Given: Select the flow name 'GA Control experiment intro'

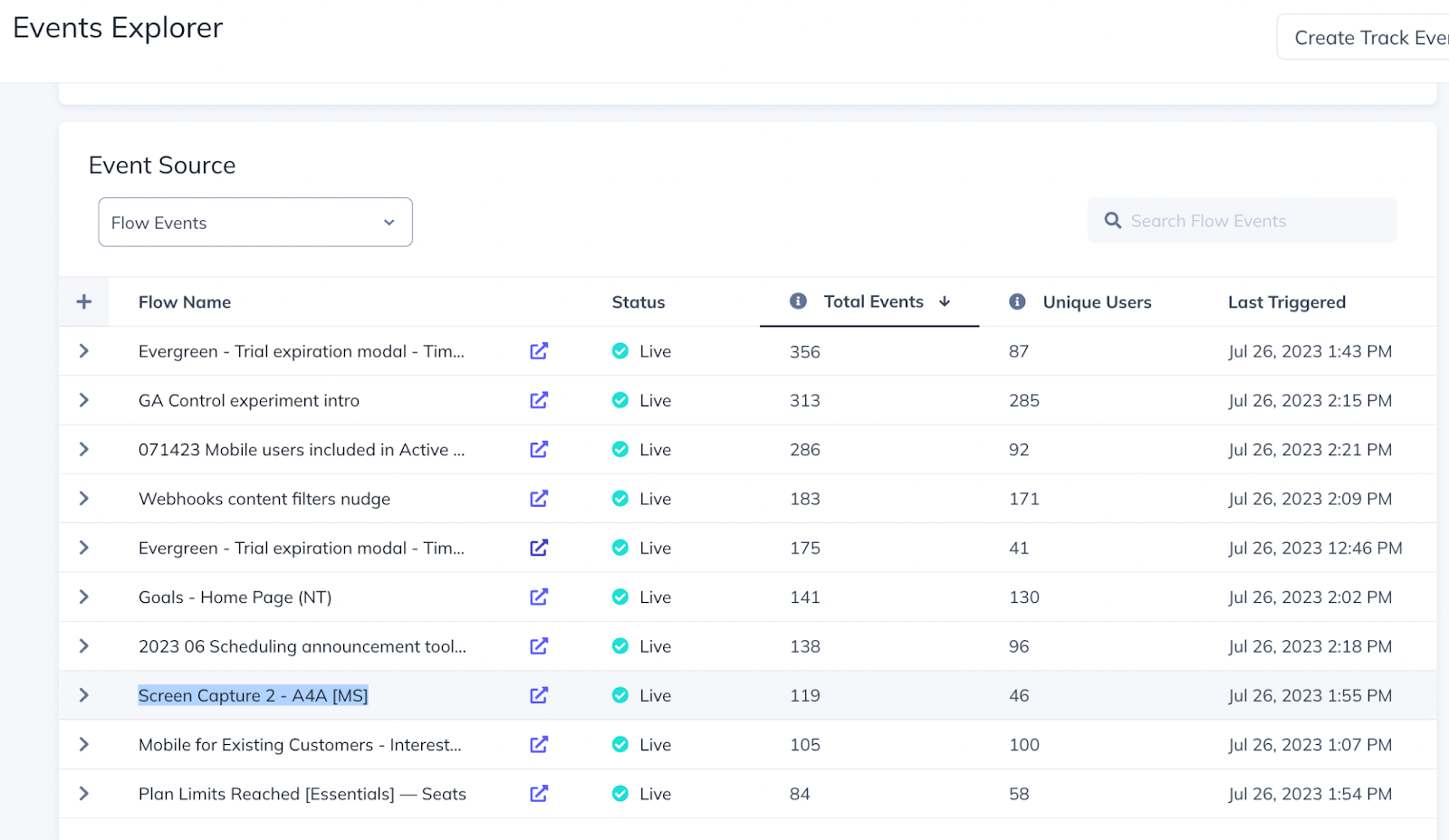Looking at the screenshot, I should coord(249,400).
